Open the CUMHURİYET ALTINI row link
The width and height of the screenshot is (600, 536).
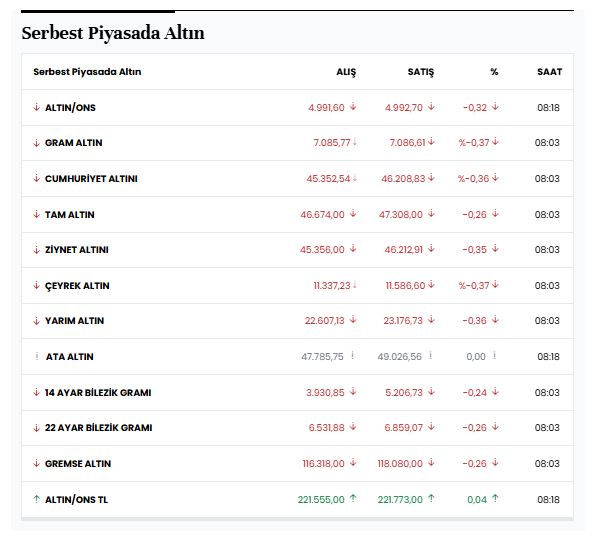click(x=91, y=179)
